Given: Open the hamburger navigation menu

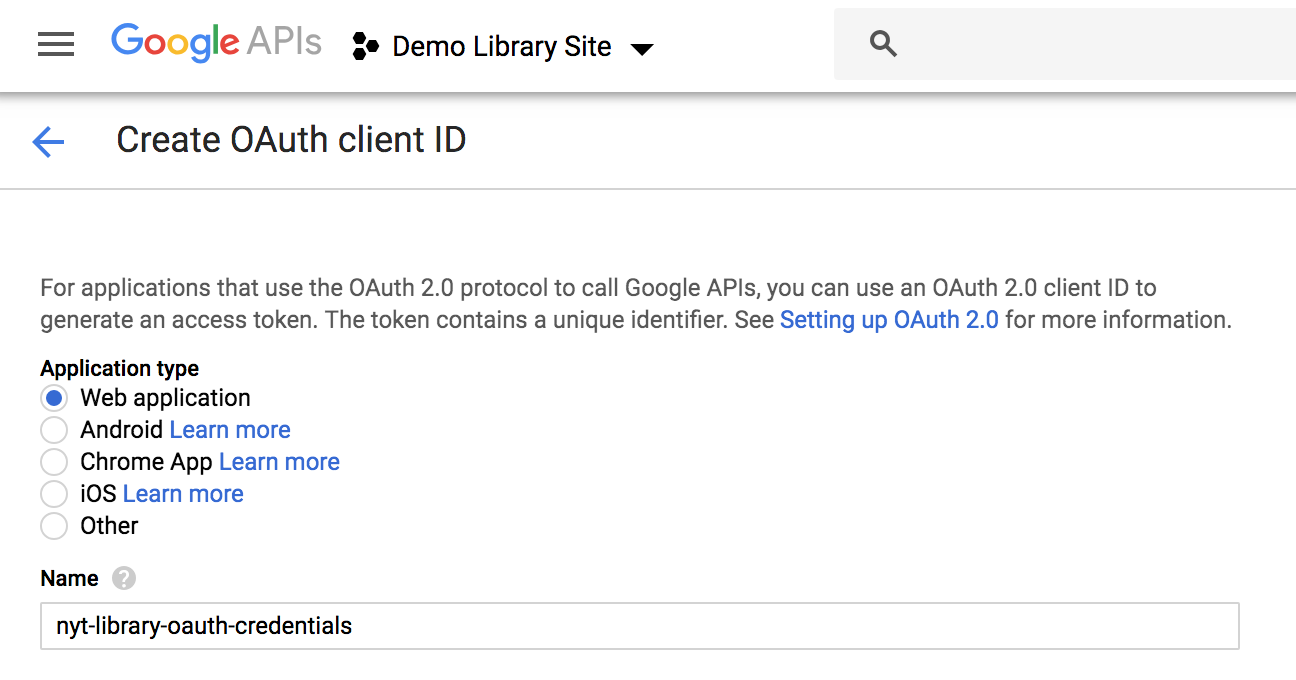Looking at the screenshot, I should pyautogui.click(x=56, y=44).
